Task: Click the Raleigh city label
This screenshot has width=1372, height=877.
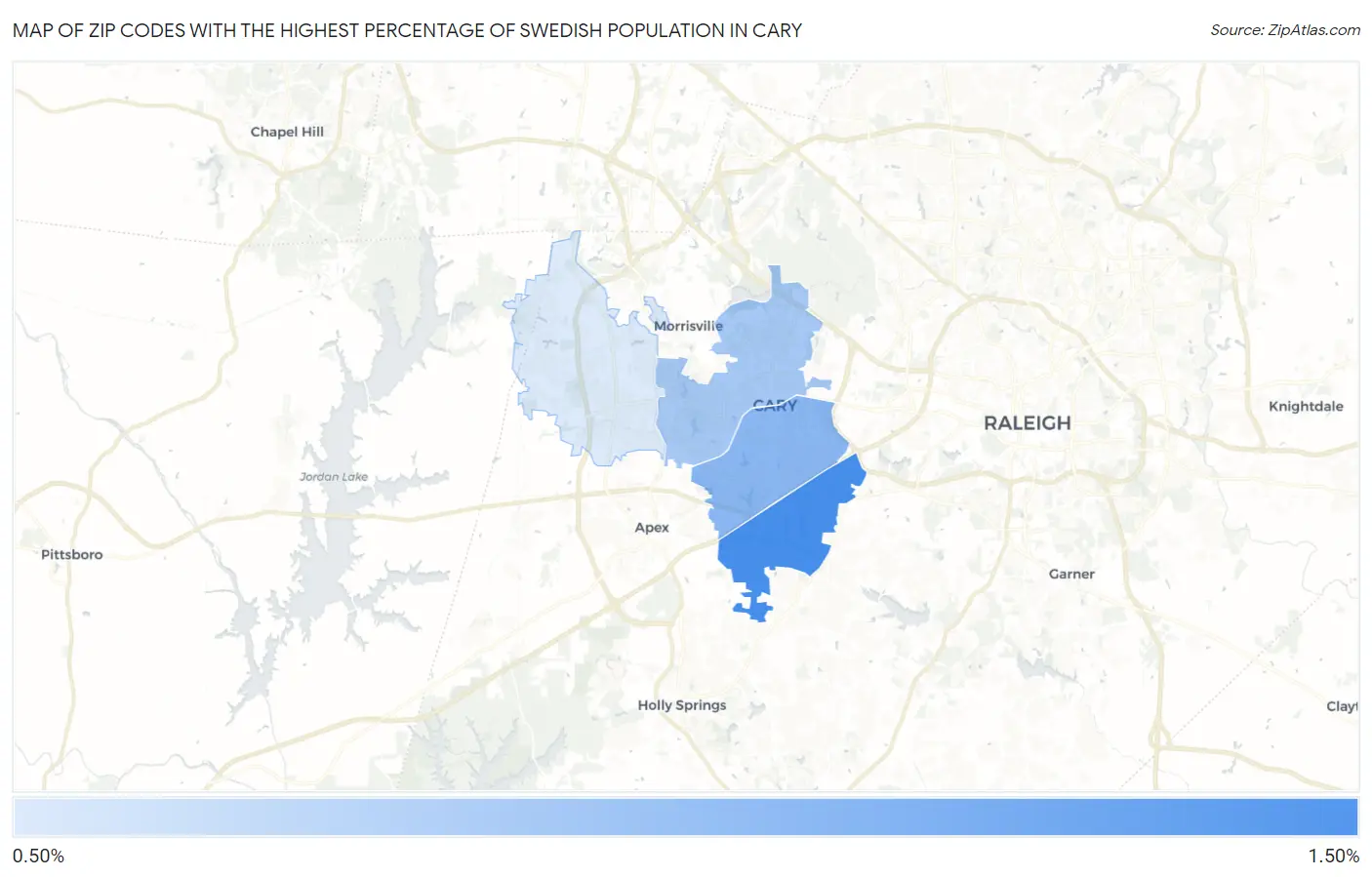Action: [x=1027, y=423]
